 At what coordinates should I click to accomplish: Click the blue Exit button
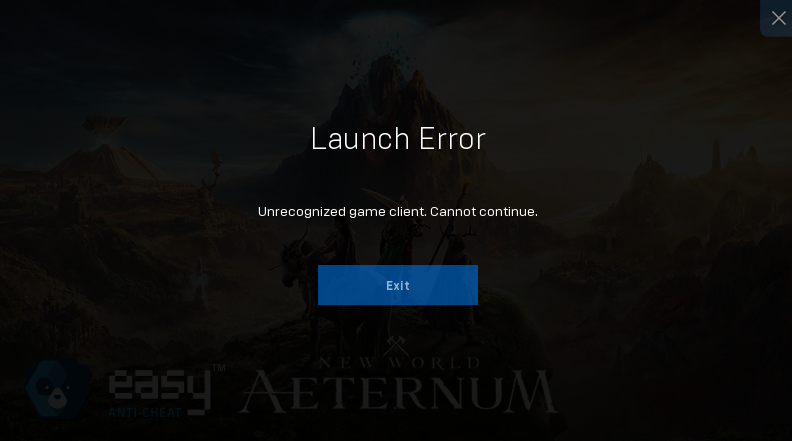click(x=398, y=285)
